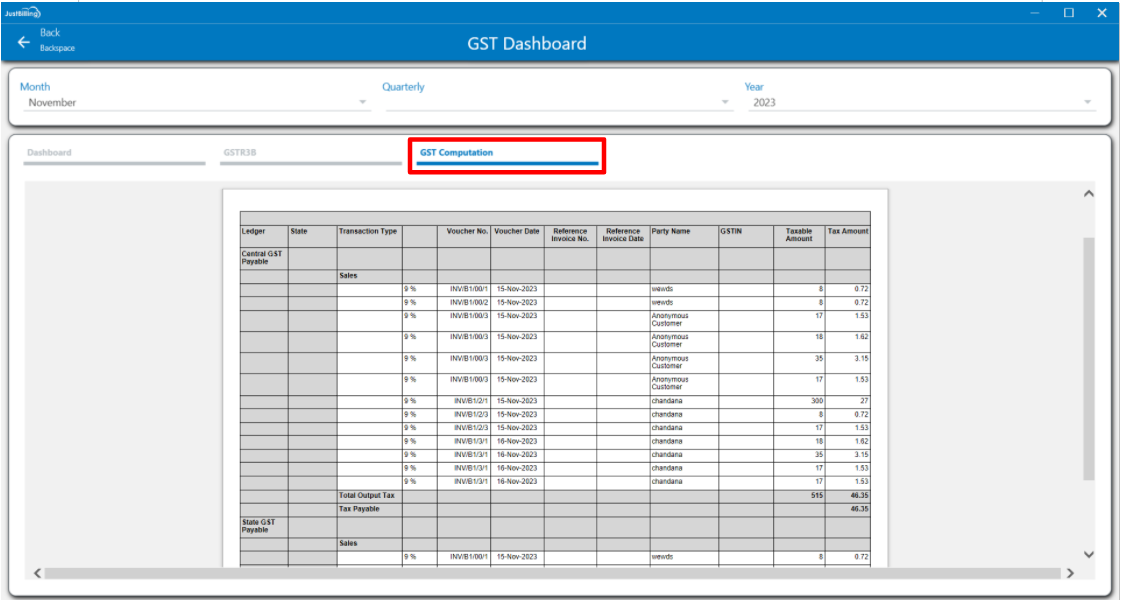Click the back arrow icon

click(x=24, y=42)
